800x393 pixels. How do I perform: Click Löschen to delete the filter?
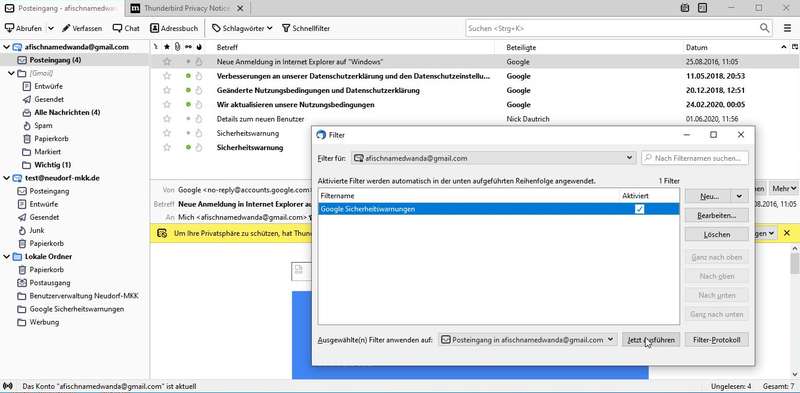[717, 235]
